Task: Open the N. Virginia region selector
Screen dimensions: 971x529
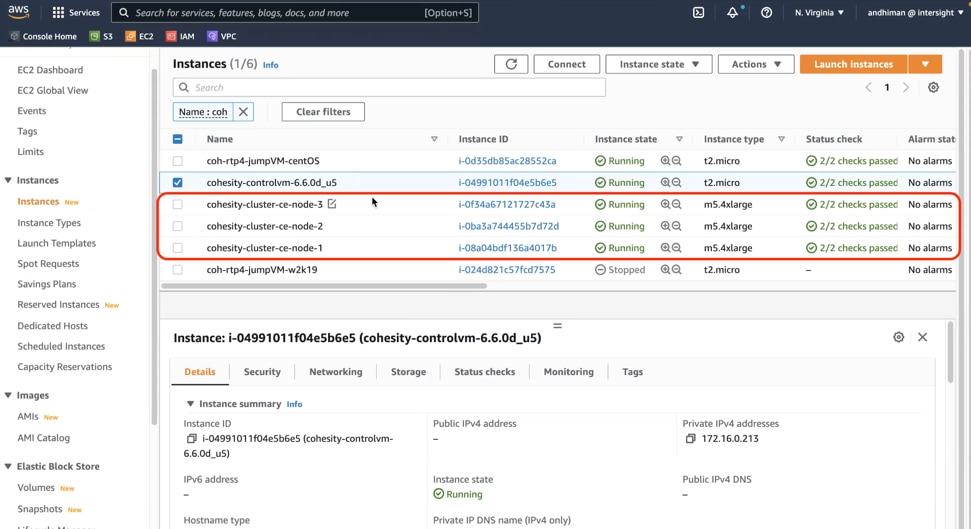Action: click(x=819, y=12)
